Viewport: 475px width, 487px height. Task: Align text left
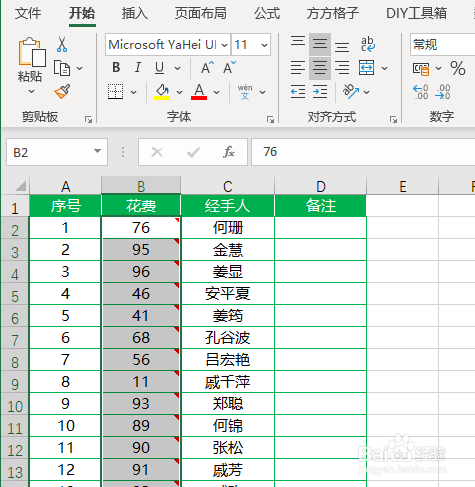298,68
